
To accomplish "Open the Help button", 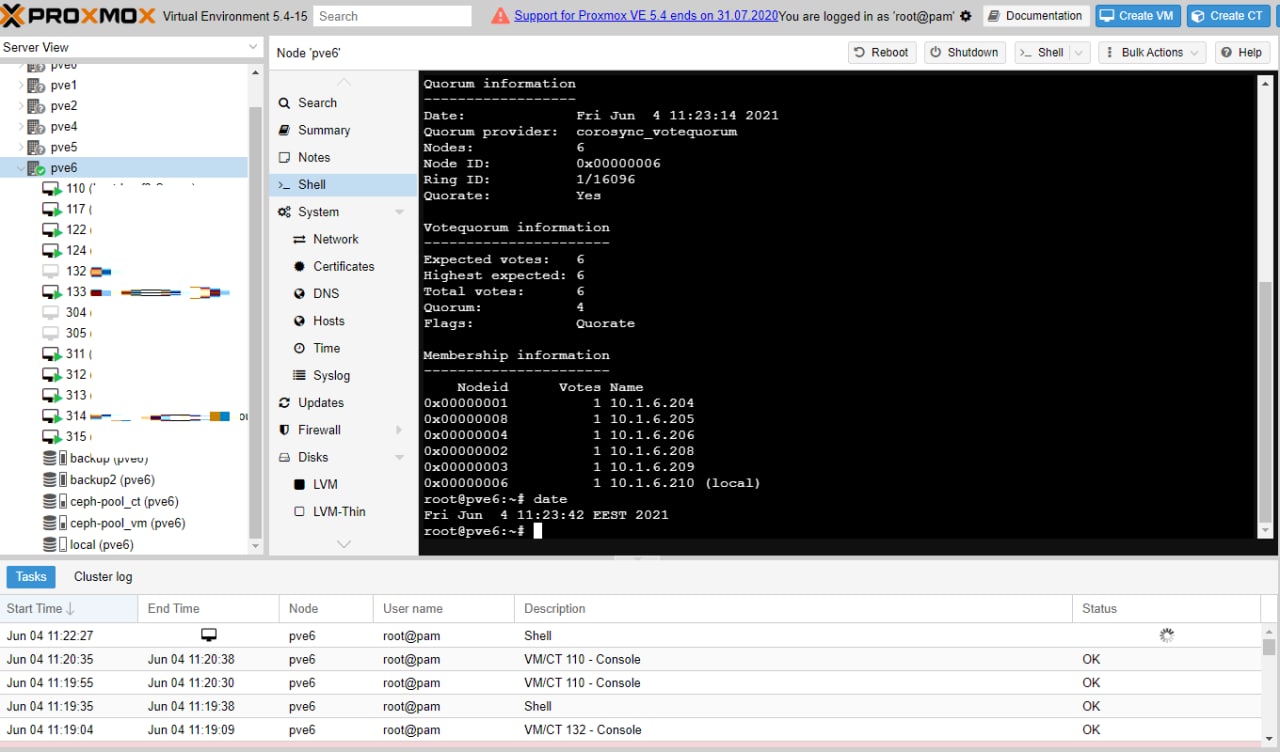I will click(x=1242, y=53).
